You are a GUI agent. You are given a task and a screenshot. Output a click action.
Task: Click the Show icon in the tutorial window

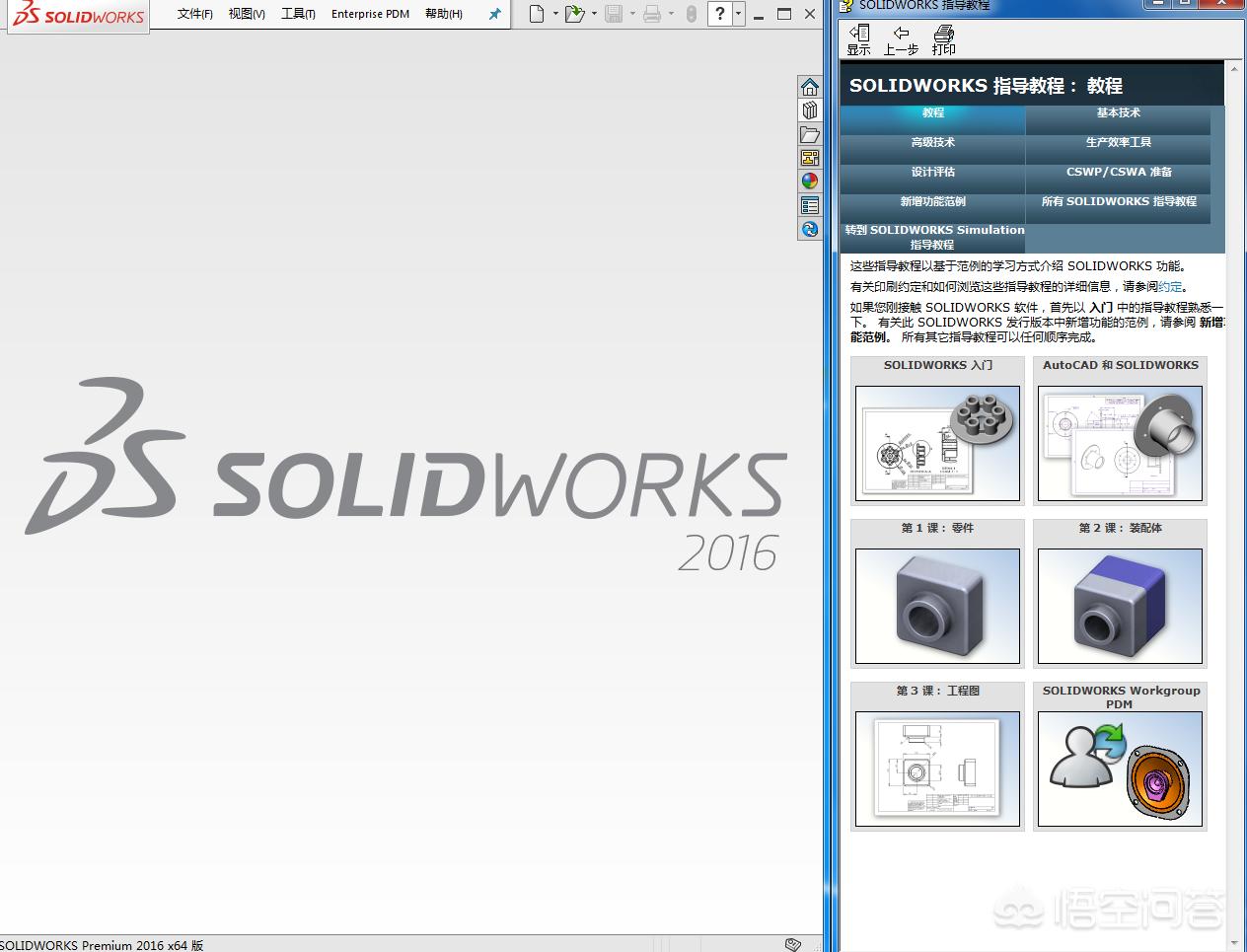859,39
